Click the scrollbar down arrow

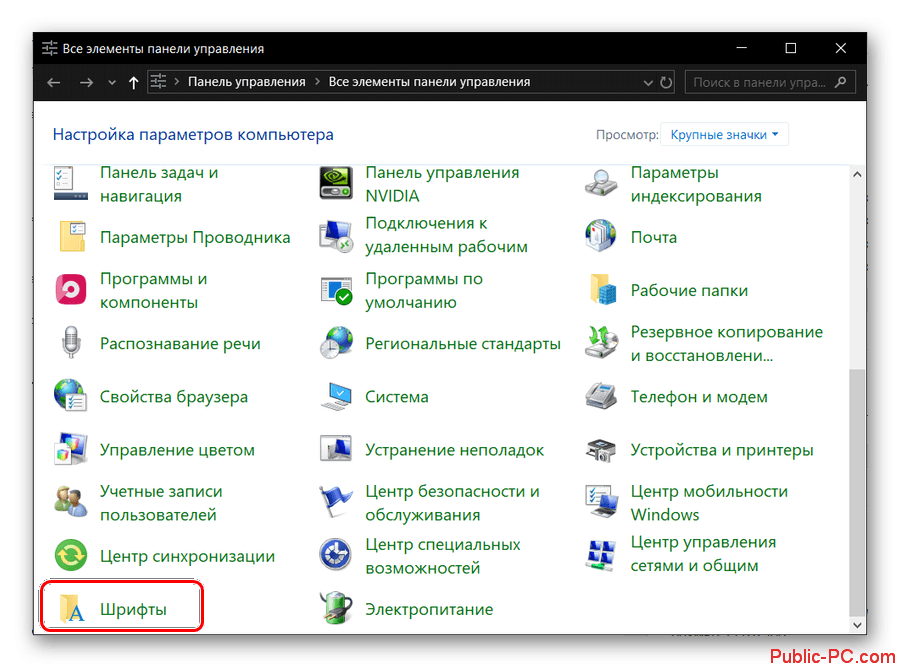pos(856,624)
